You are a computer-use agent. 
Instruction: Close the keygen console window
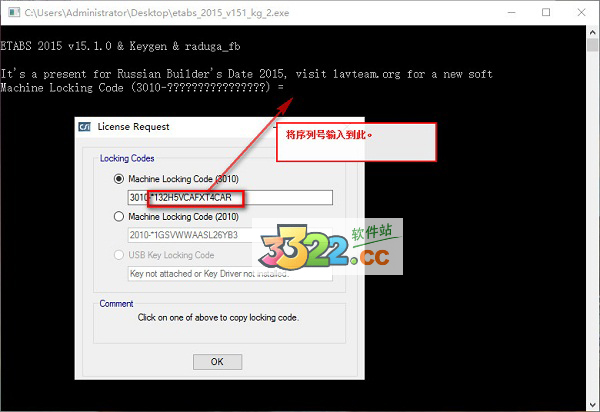pos(581,13)
